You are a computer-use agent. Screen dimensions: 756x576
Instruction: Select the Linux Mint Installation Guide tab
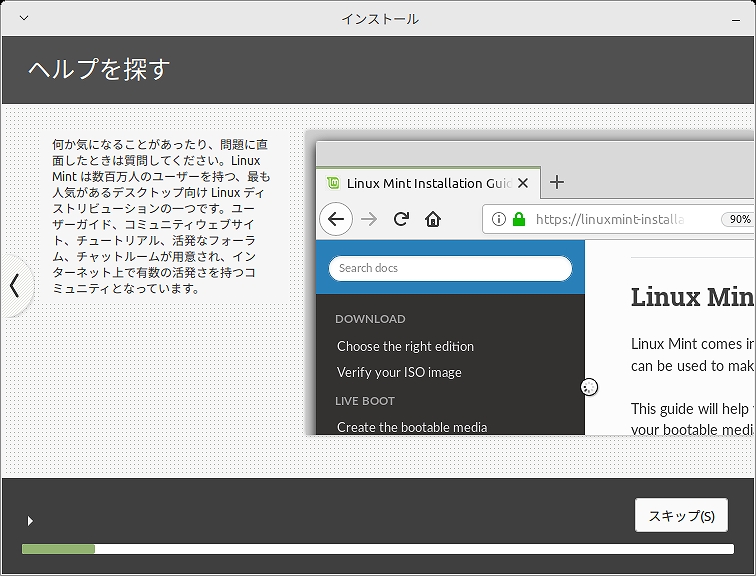pos(428,183)
